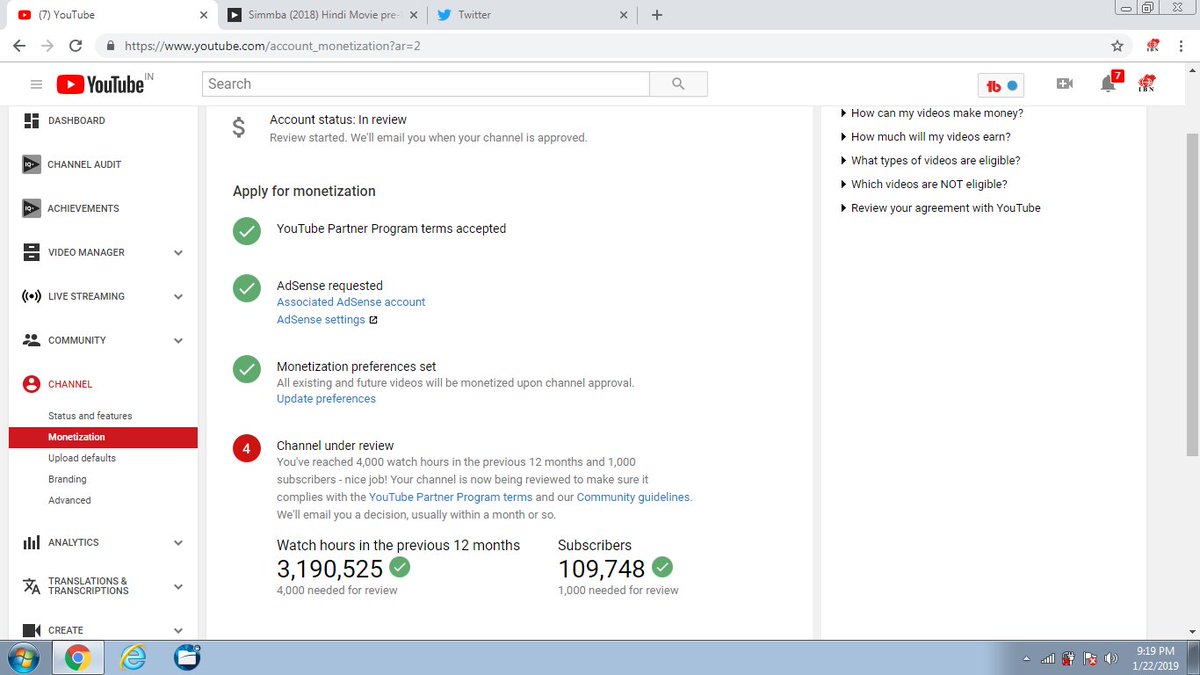Click the Achievements sidebar icon
Viewport: 1200px width, 675px height.
coord(30,209)
